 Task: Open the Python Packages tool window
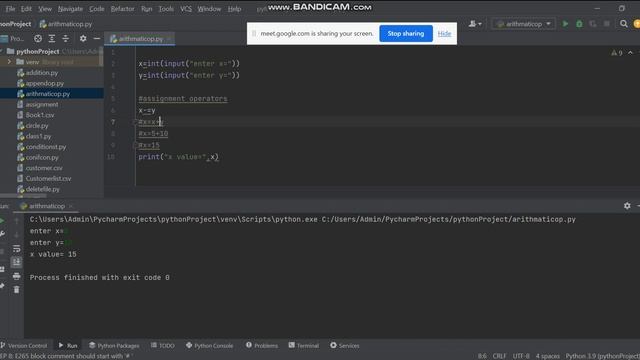pos(114,346)
